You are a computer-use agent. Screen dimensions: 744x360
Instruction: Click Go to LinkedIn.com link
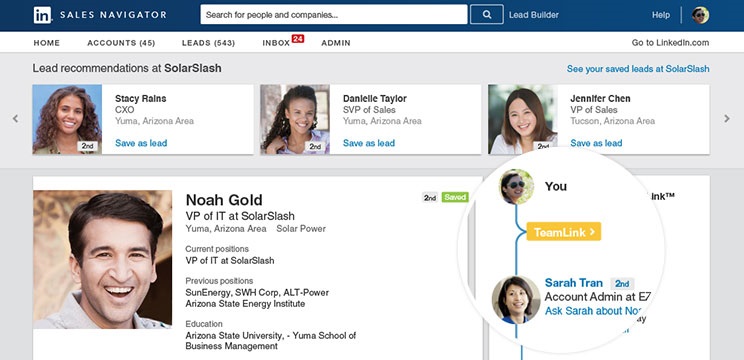(x=670, y=43)
